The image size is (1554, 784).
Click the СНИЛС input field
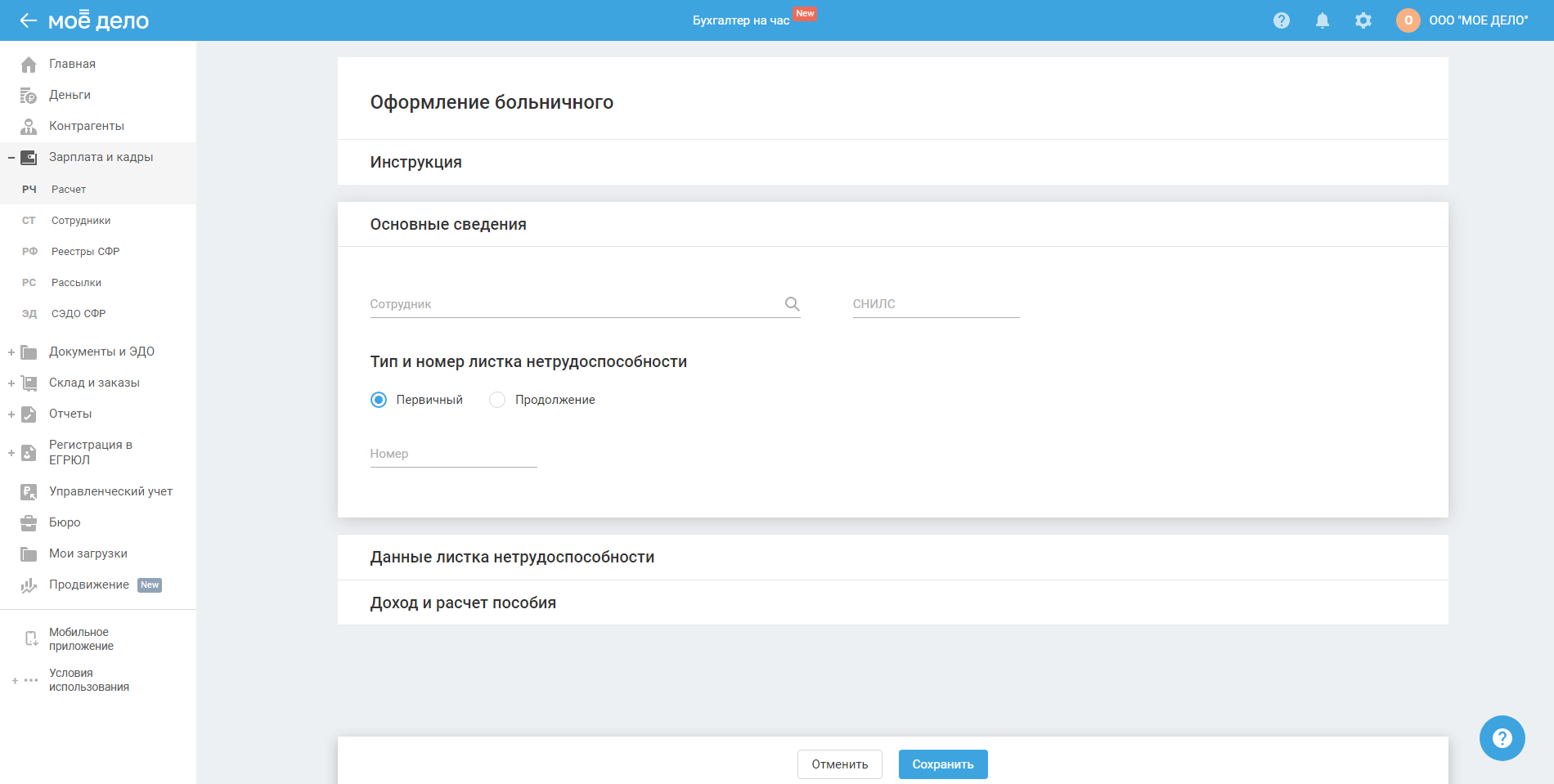click(x=936, y=304)
